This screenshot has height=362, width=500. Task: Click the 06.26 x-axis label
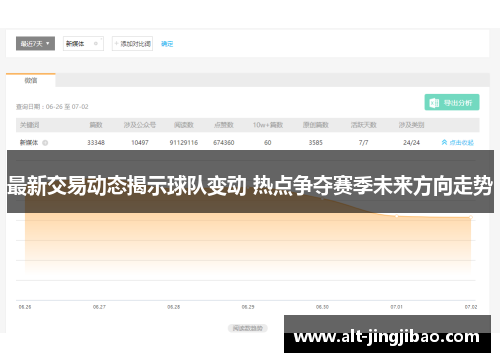[x=25, y=307]
